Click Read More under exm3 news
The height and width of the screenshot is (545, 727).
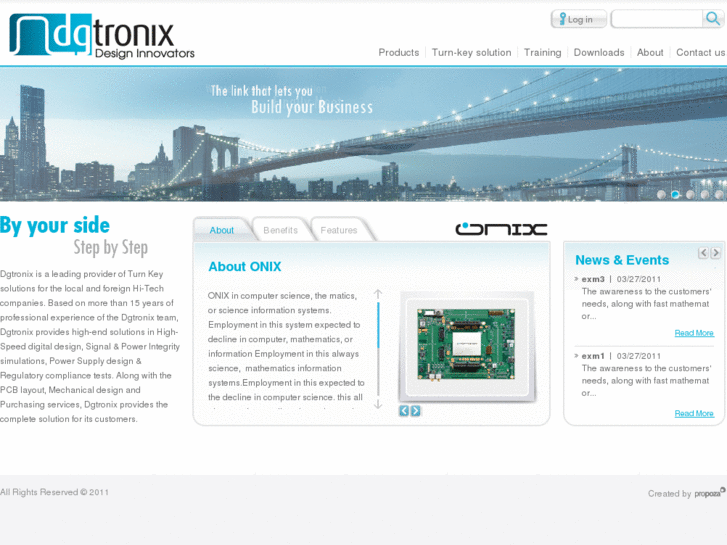pos(694,333)
